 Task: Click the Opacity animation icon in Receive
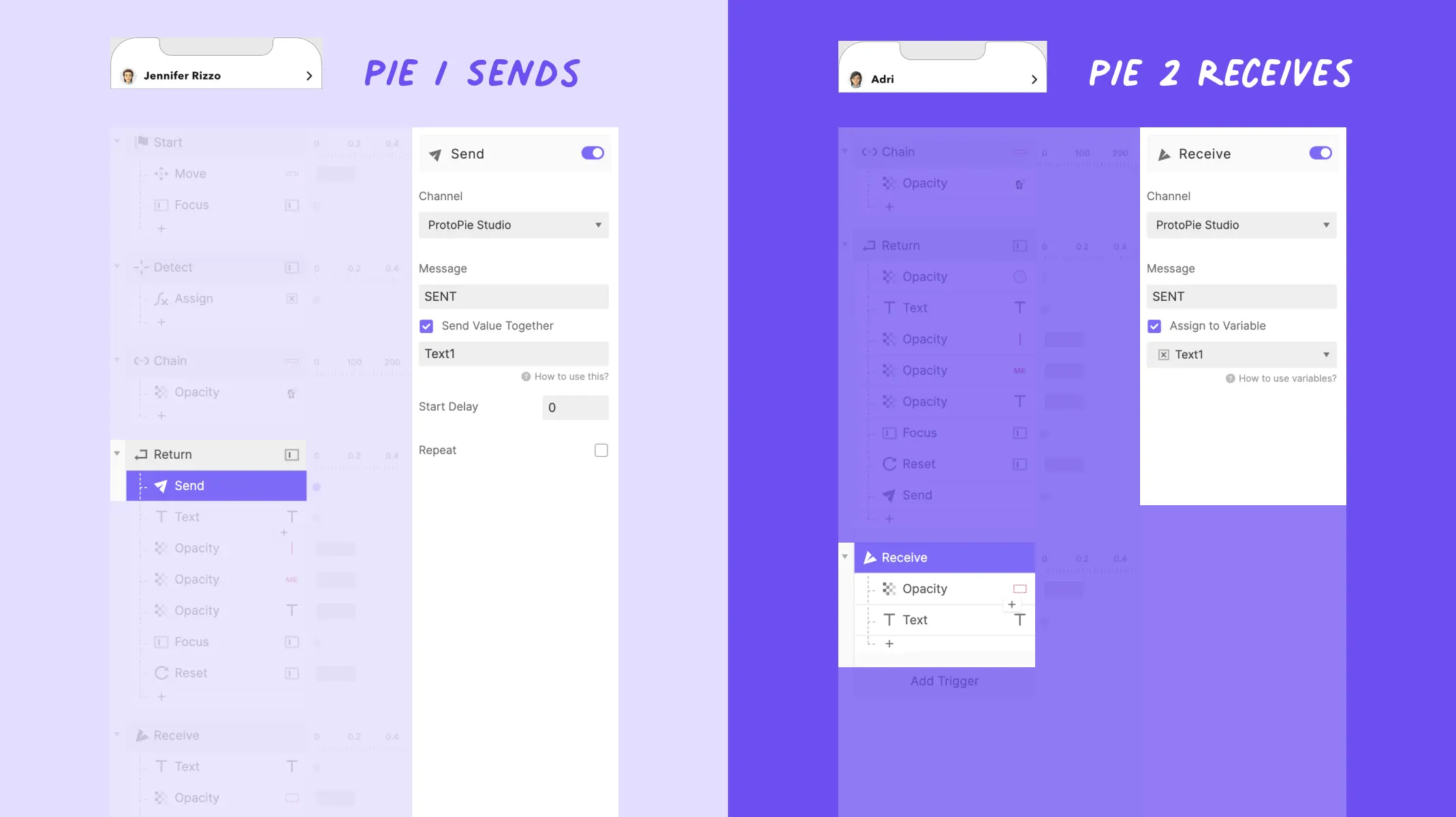(x=889, y=588)
